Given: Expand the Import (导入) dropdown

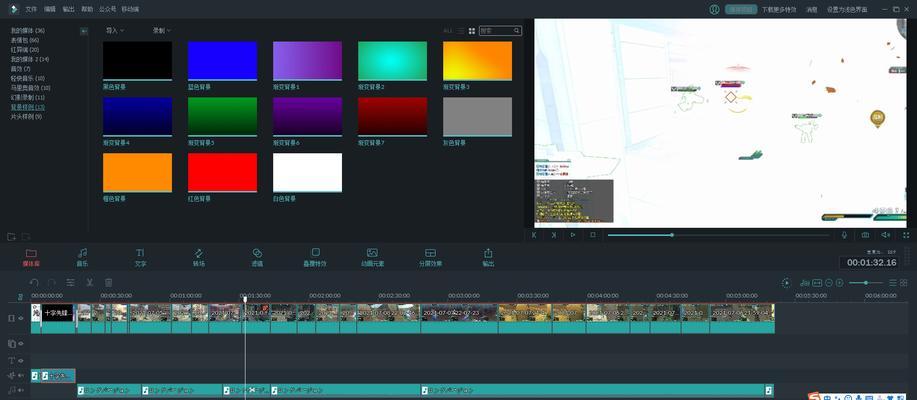Looking at the screenshot, I should (115, 30).
